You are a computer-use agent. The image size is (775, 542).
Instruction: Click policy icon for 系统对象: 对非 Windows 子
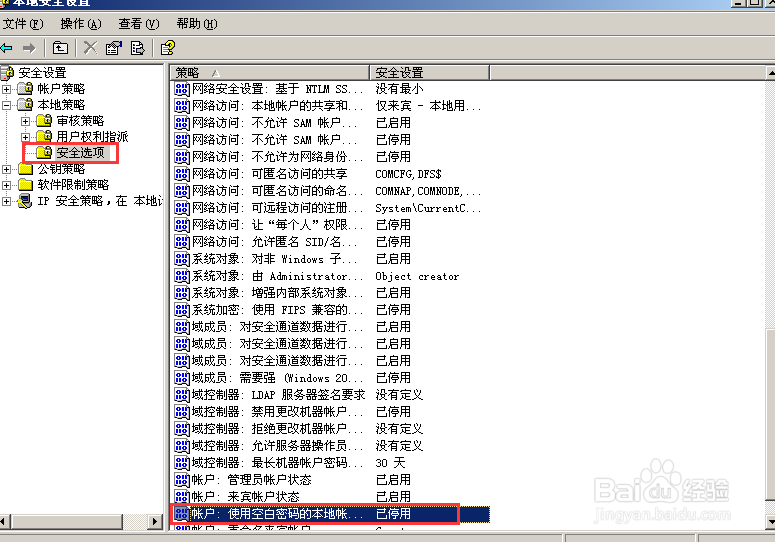point(182,259)
